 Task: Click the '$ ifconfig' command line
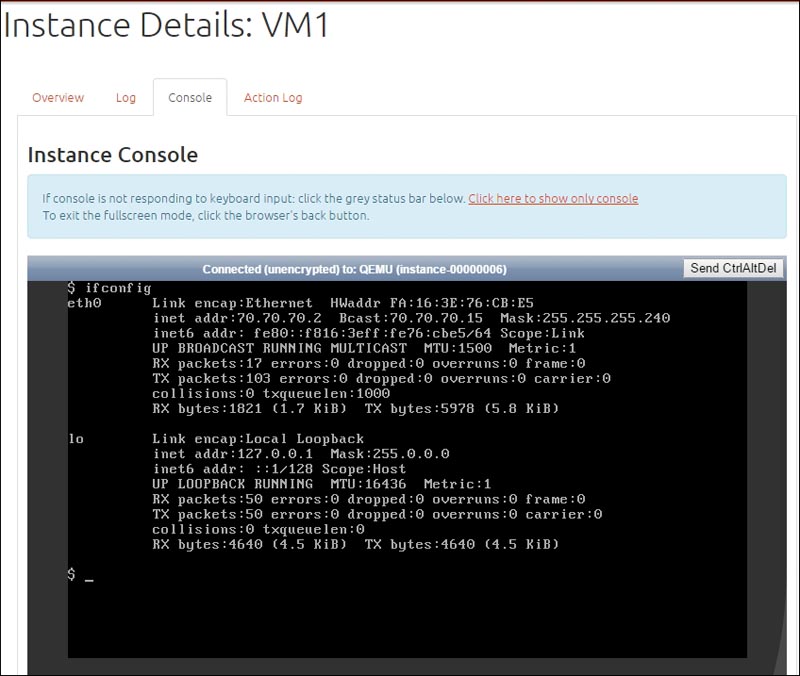click(109, 288)
